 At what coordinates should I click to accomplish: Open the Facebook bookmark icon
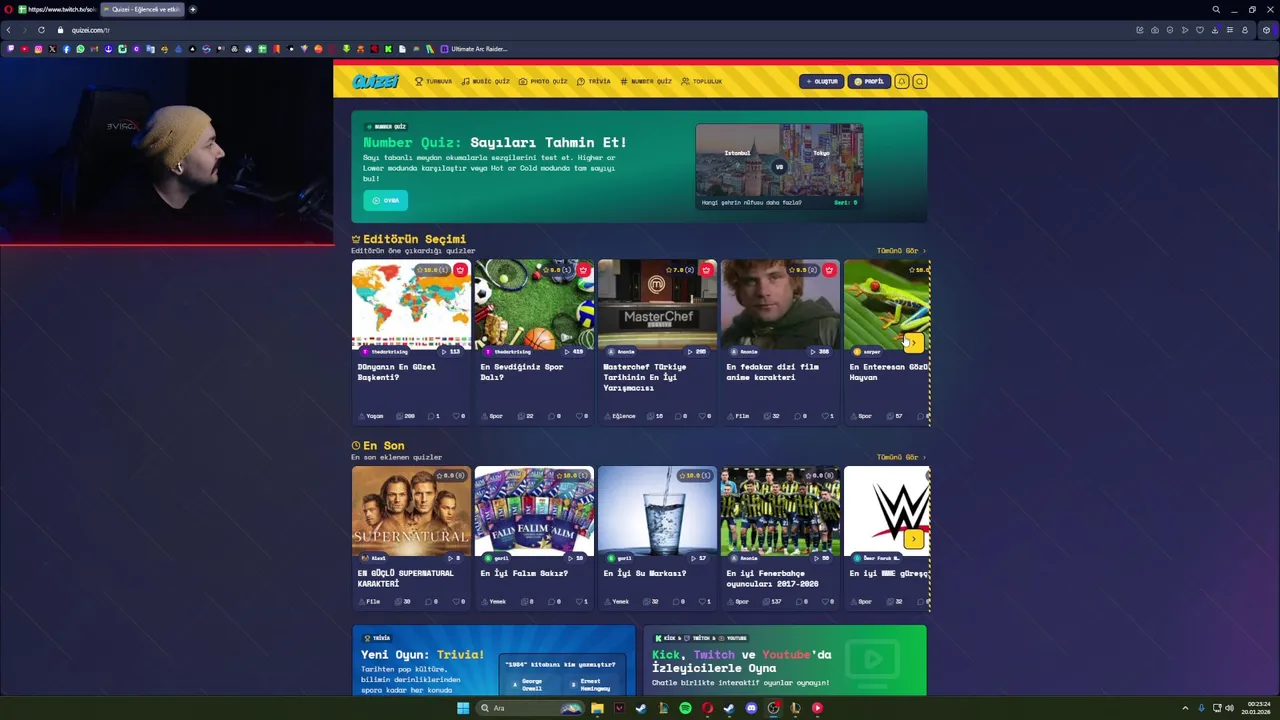click(67, 49)
